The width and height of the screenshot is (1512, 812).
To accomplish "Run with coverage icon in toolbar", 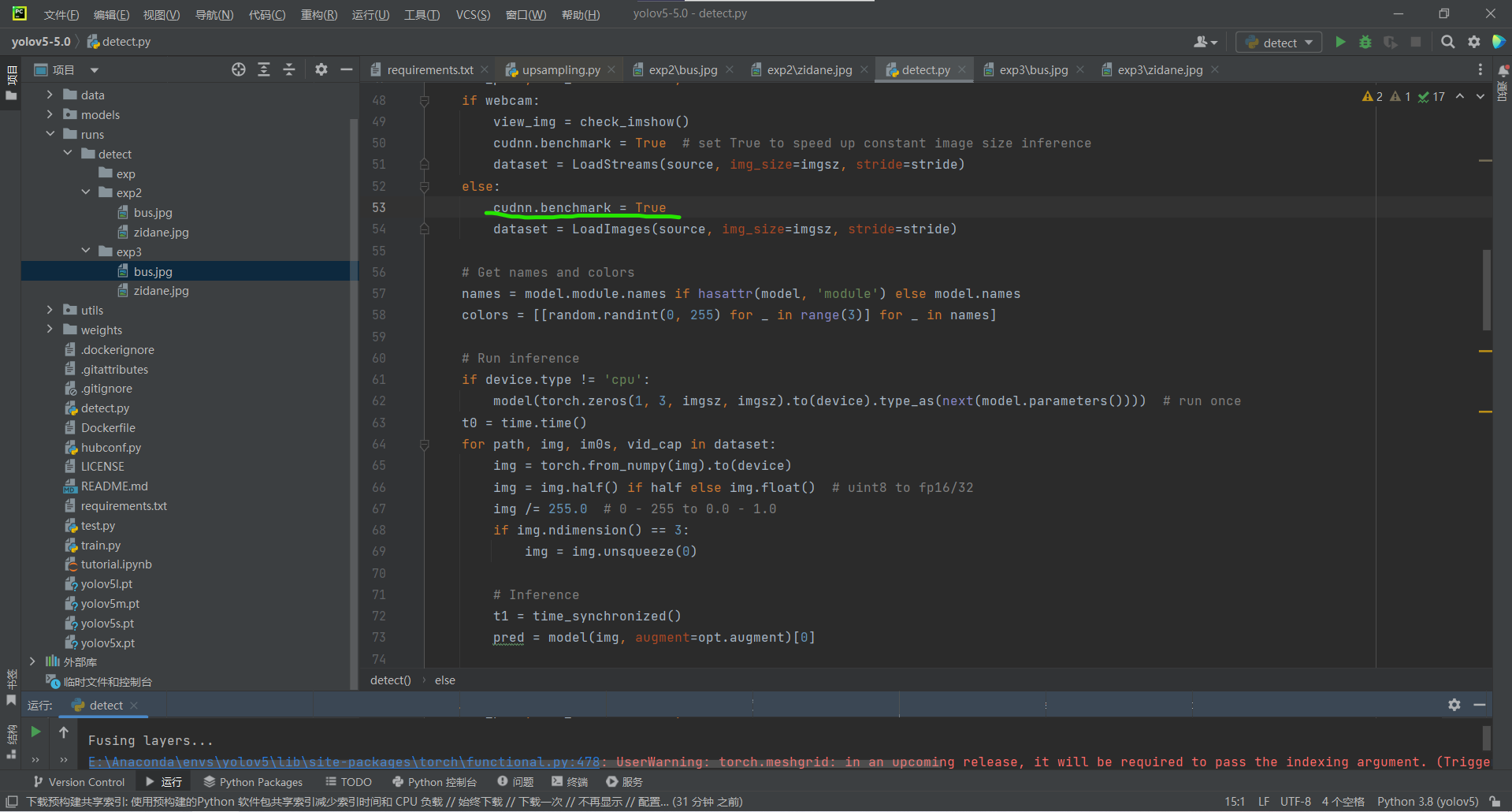I will click(x=1391, y=42).
